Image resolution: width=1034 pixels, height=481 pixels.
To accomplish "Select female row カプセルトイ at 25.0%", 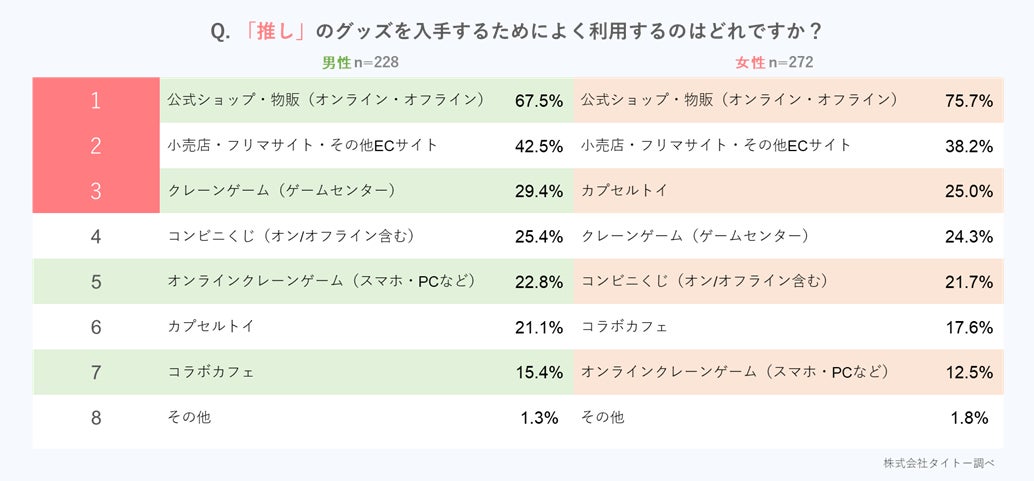I will [x=624, y=190].
